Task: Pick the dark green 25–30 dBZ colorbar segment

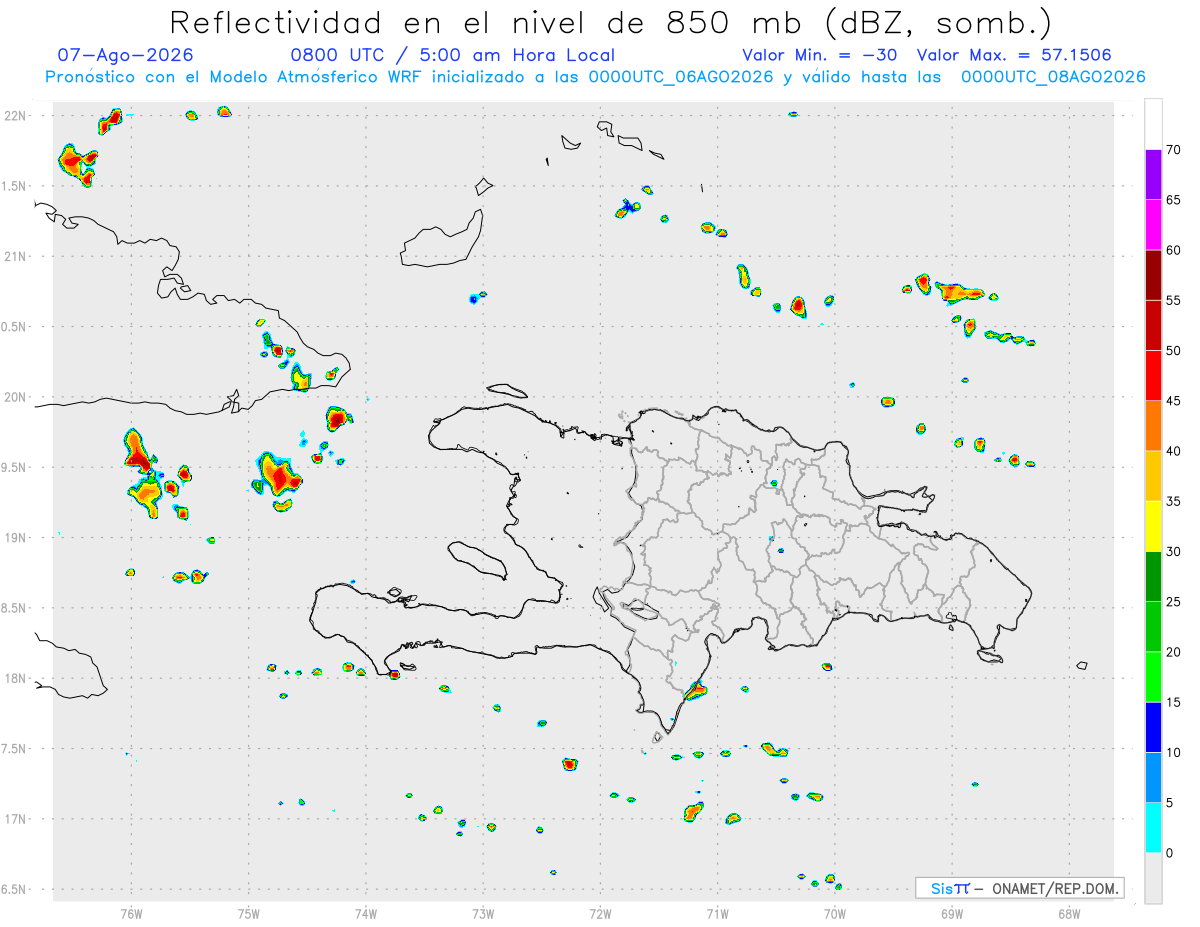Action: tap(1153, 576)
